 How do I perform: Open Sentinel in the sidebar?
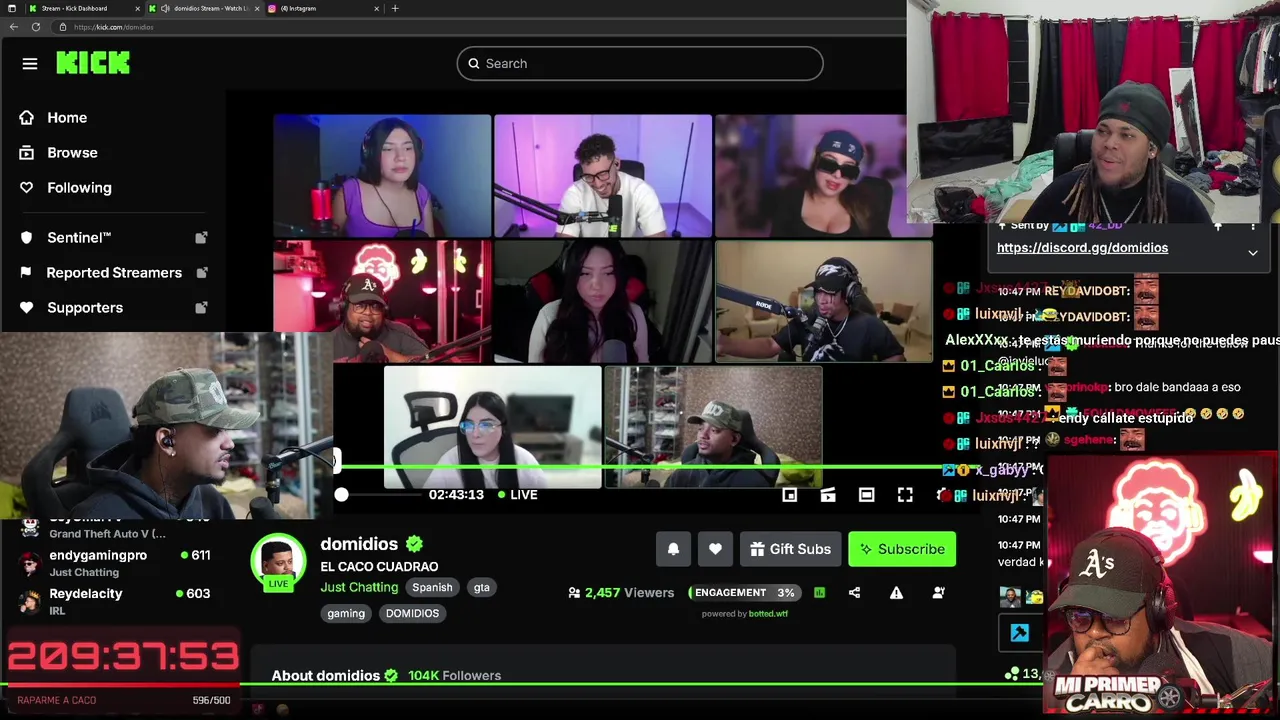pyautogui.click(x=79, y=238)
